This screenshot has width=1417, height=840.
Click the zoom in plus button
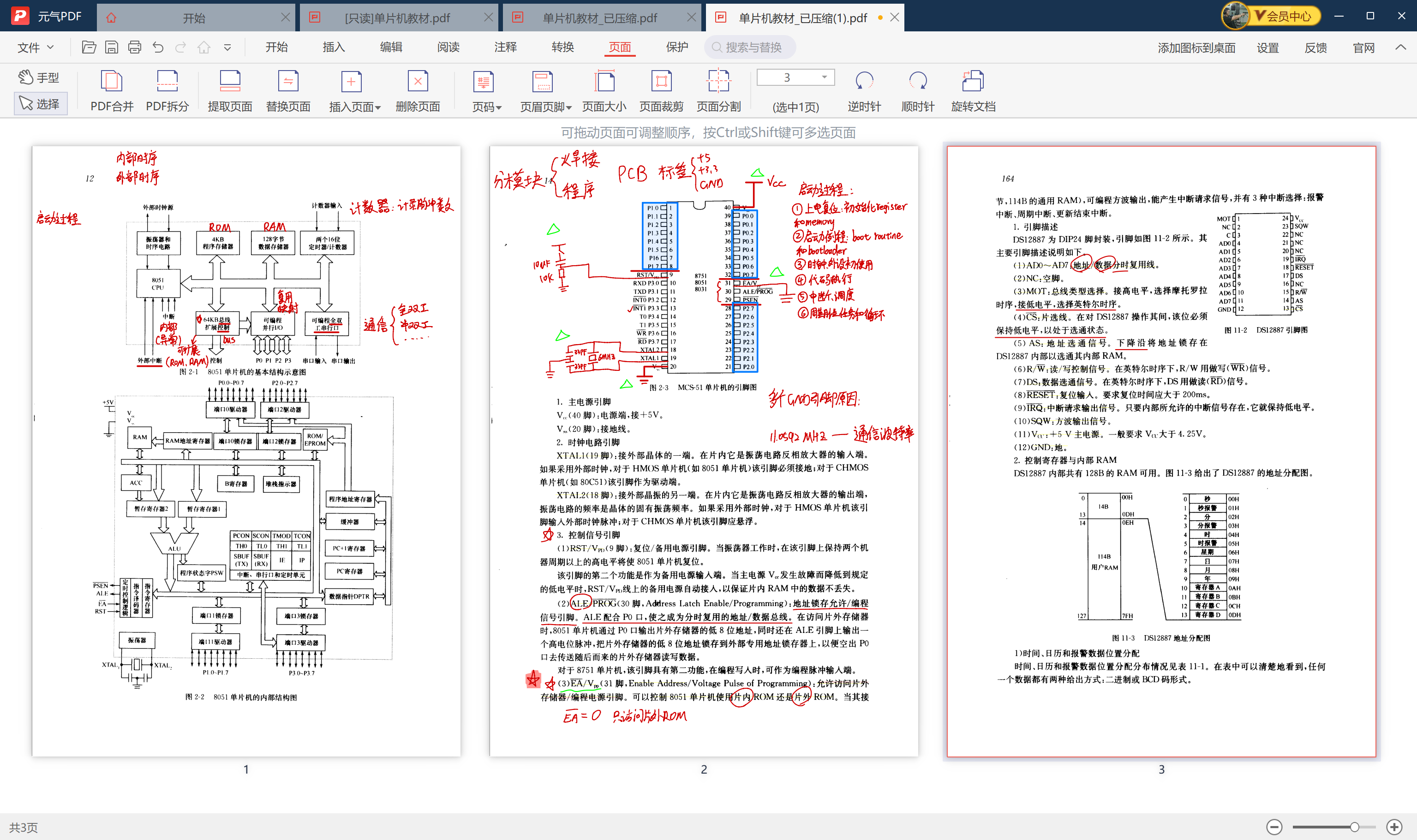point(1394,827)
